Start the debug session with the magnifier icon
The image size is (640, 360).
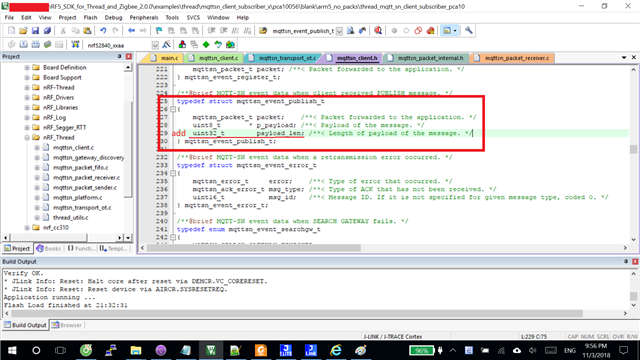click(x=378, y=31)
